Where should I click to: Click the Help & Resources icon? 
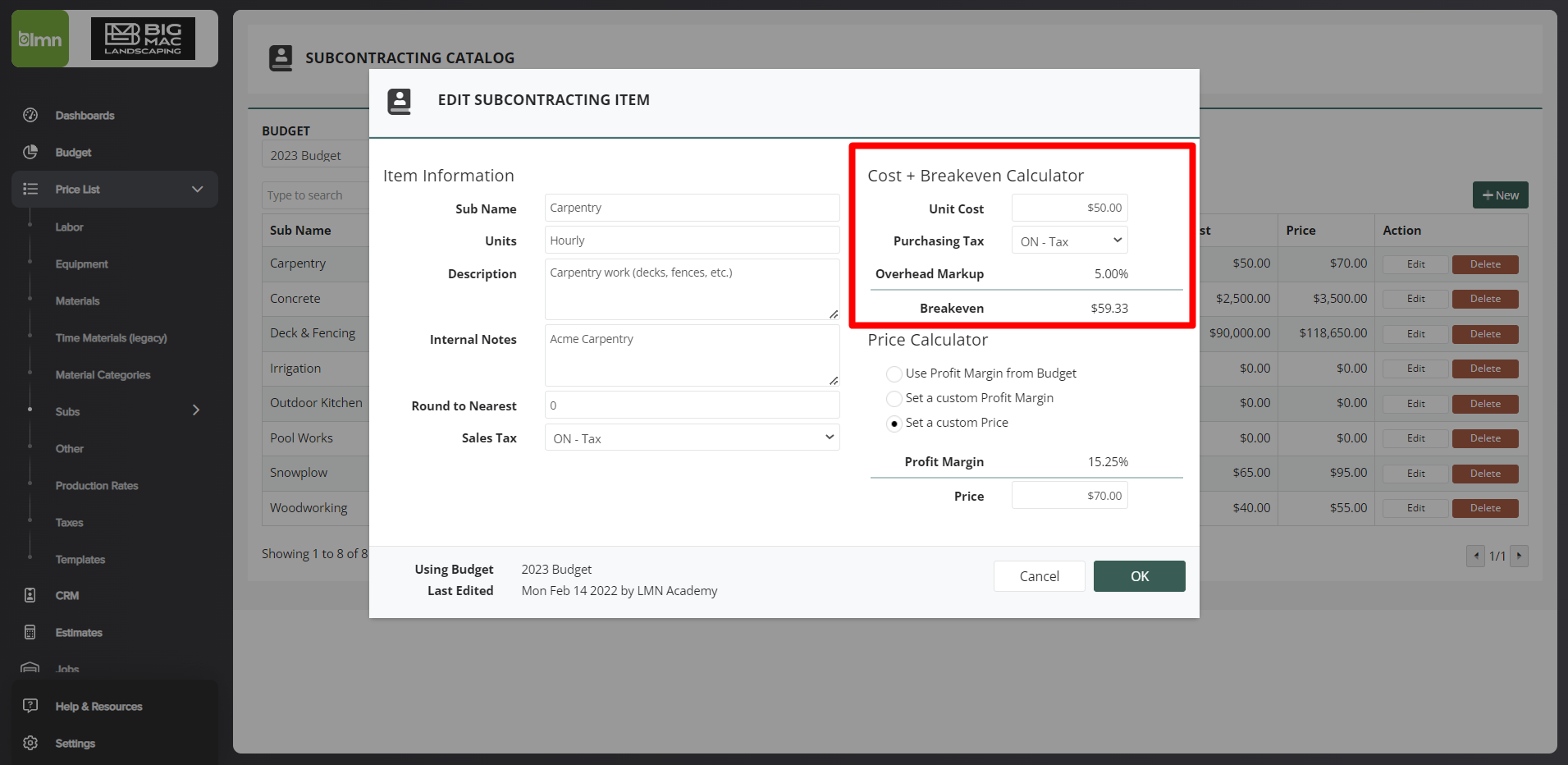(30, 706)
